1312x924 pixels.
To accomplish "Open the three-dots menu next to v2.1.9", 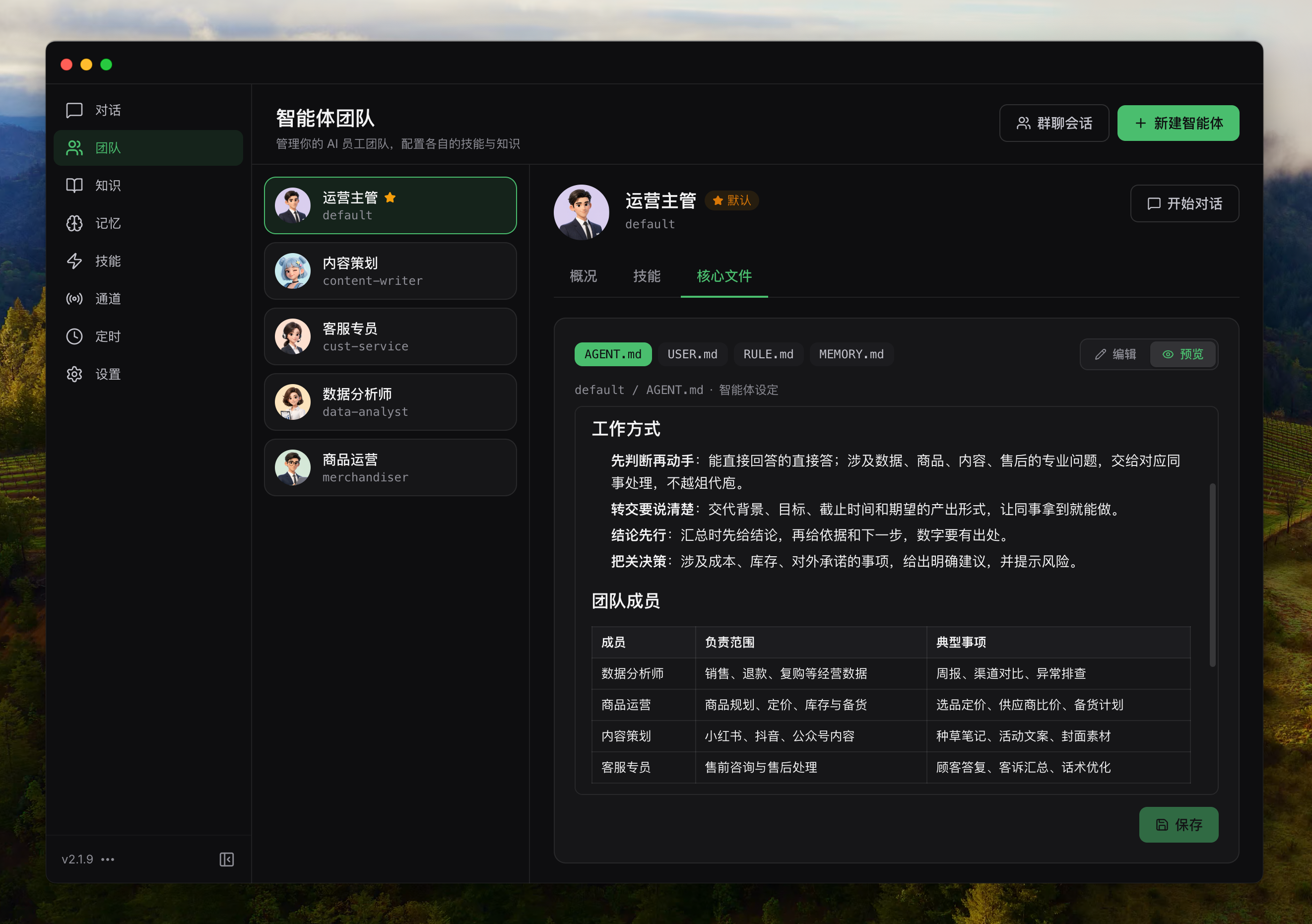I will click(108, 859).
